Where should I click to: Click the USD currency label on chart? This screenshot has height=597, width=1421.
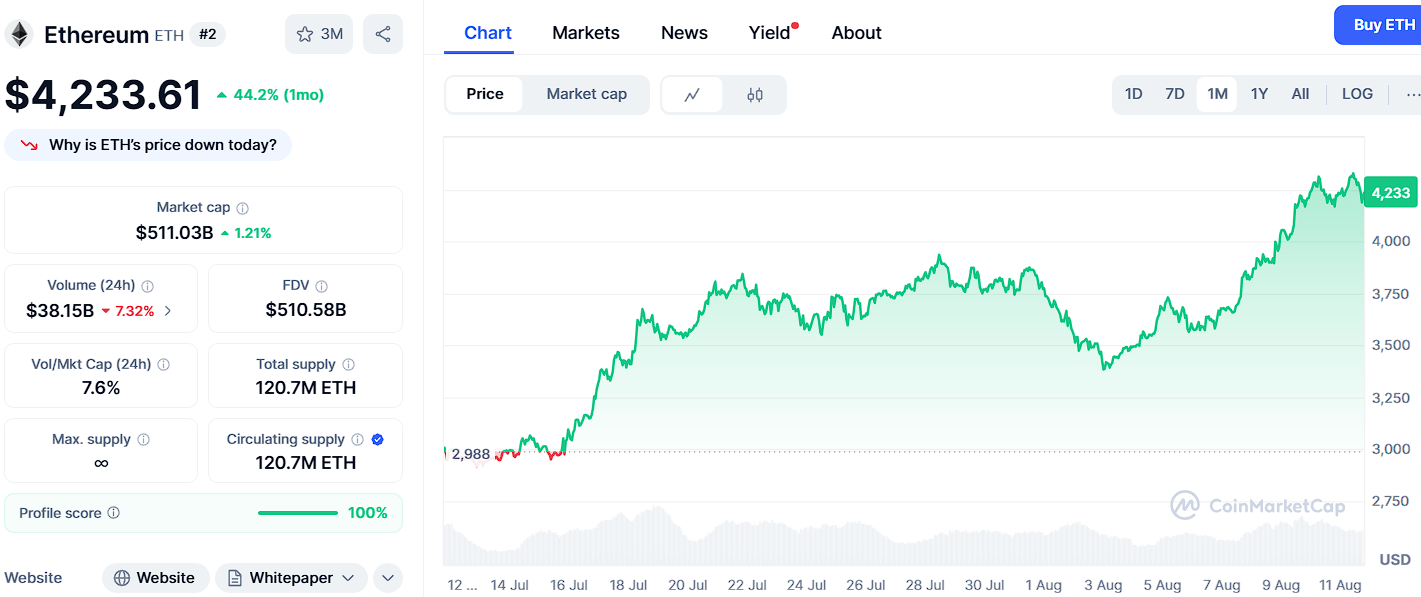(1395, 559)
